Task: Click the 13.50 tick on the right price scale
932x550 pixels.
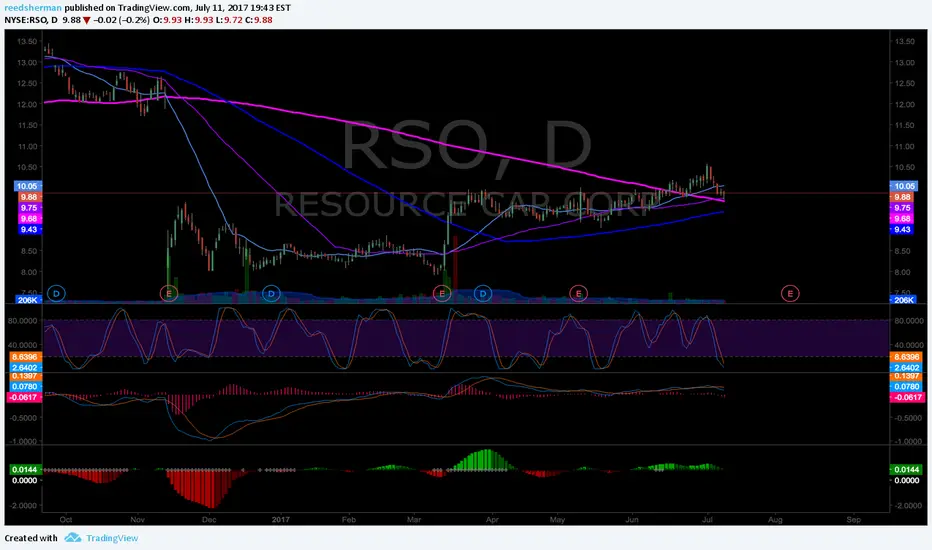Action: pyautogui.click(x=904, y=41)
